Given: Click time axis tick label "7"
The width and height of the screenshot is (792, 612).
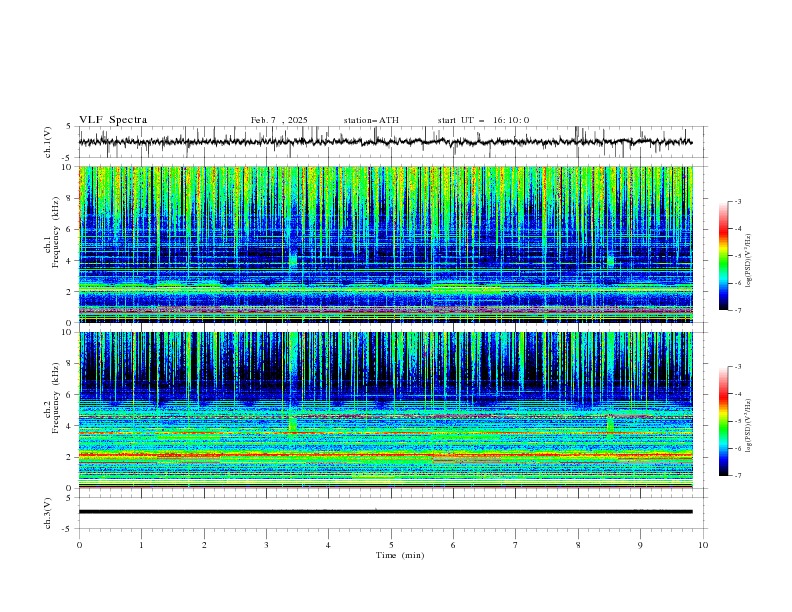Looking at the screenshot, I should tap(516, 545).
